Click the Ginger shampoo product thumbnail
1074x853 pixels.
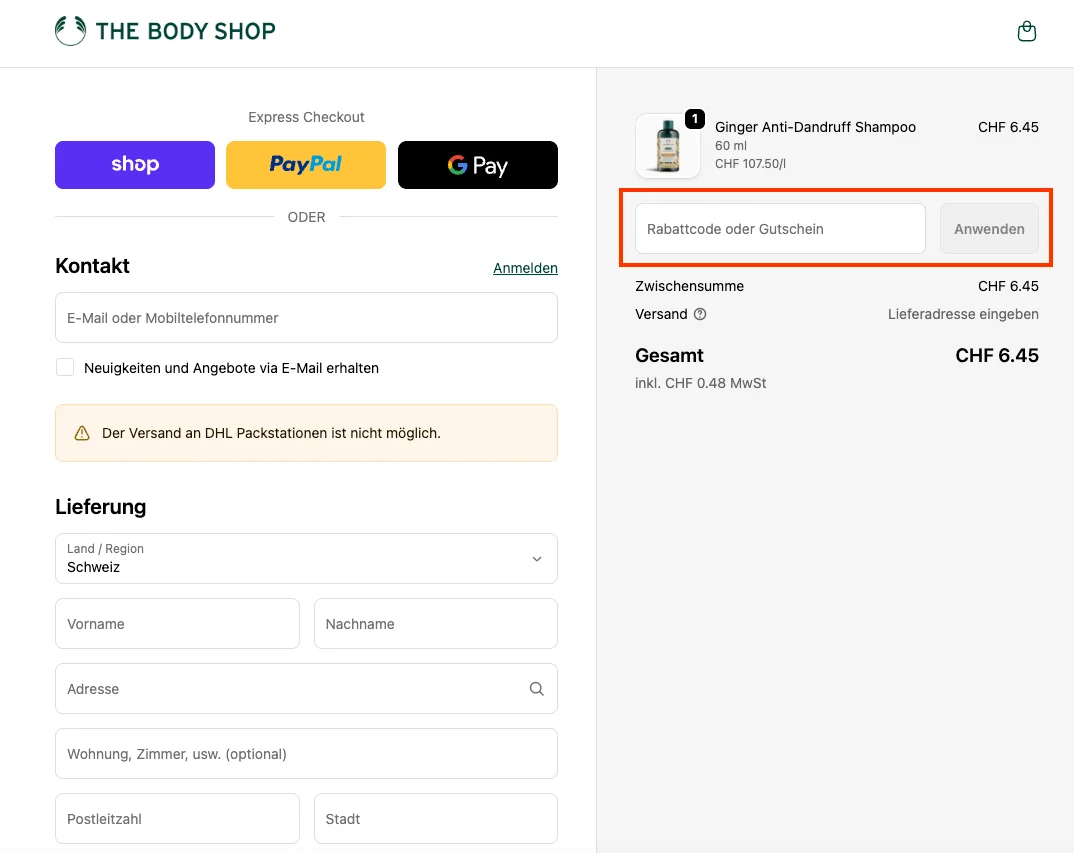coord(668,145)
